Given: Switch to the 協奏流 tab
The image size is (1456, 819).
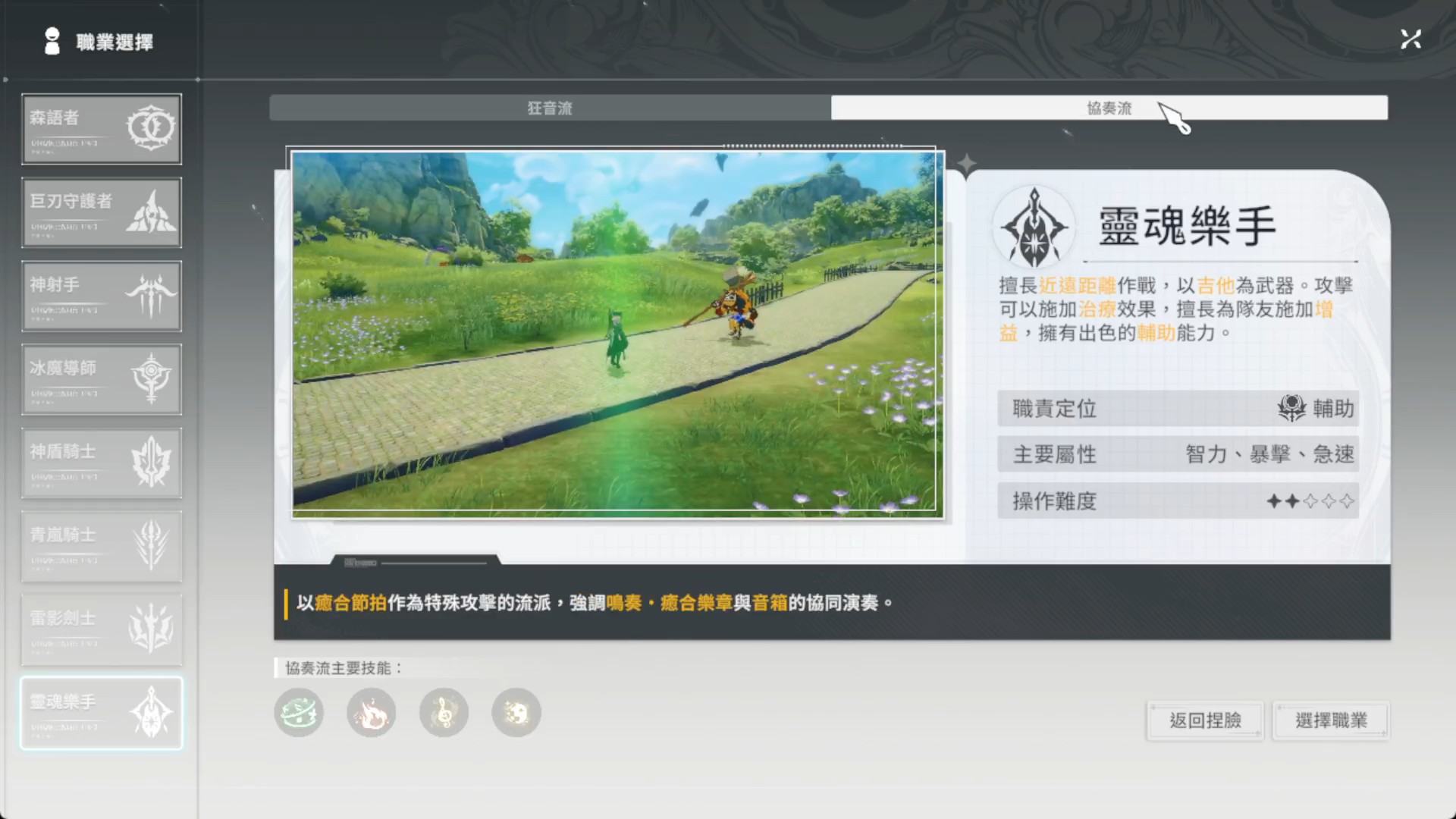Looking at the screenshot, I should click(x=1109, y=108).
